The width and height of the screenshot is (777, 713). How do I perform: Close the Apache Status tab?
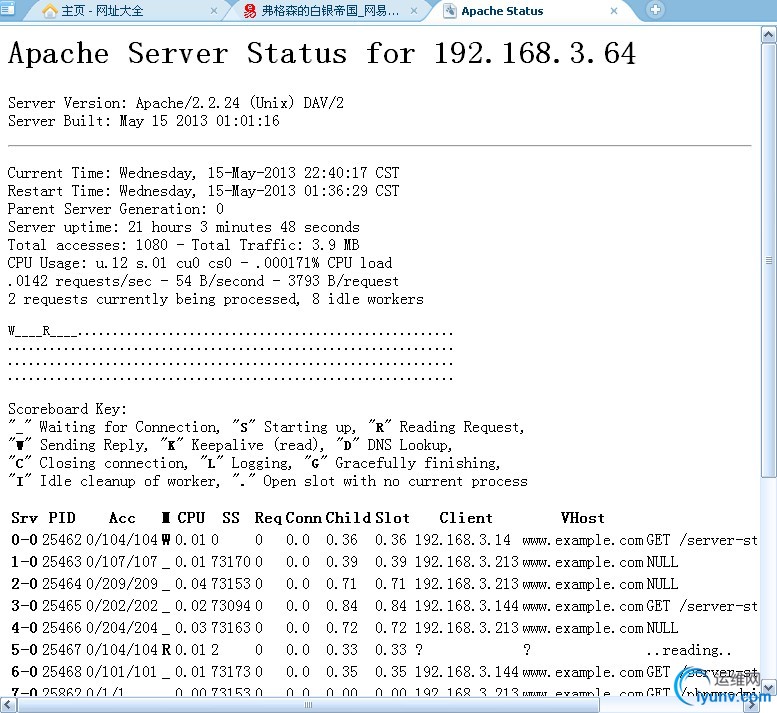[613, 10]
